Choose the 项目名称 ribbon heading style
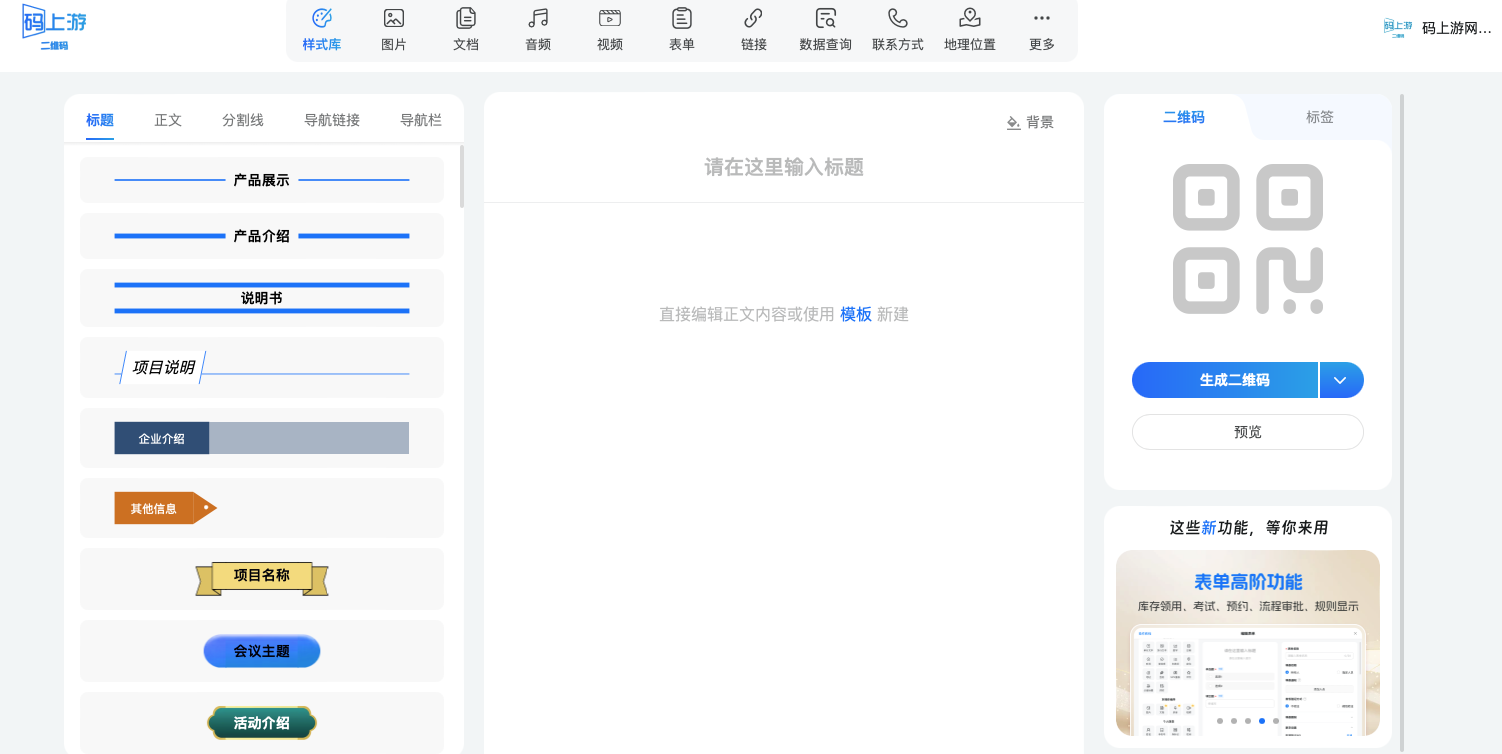Image resolution: width=1502 pixels, height=754 pixels. click(262, 578)
